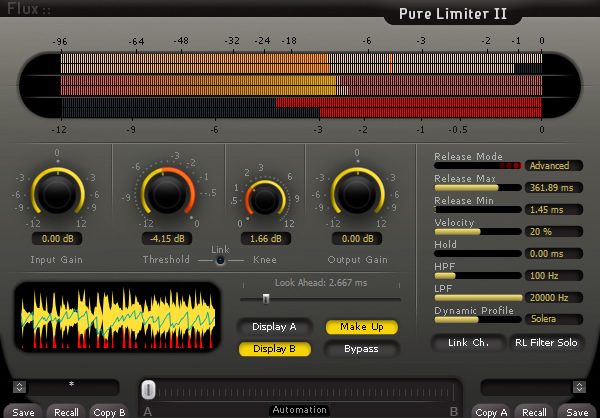The width and height of the screenshot is (600, 418).
Task: Click the Look Ahead slider
Action: (266, 298)
